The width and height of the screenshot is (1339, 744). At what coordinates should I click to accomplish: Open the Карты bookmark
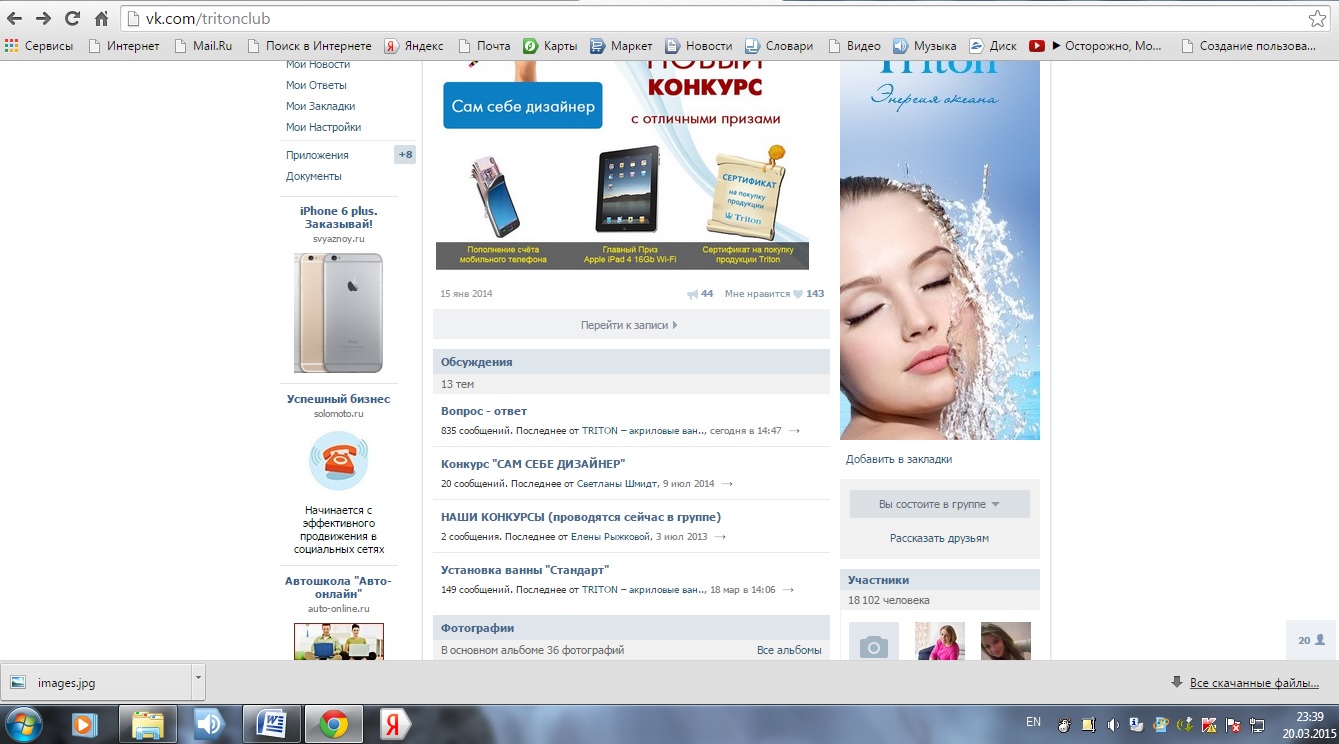[550, 46]
